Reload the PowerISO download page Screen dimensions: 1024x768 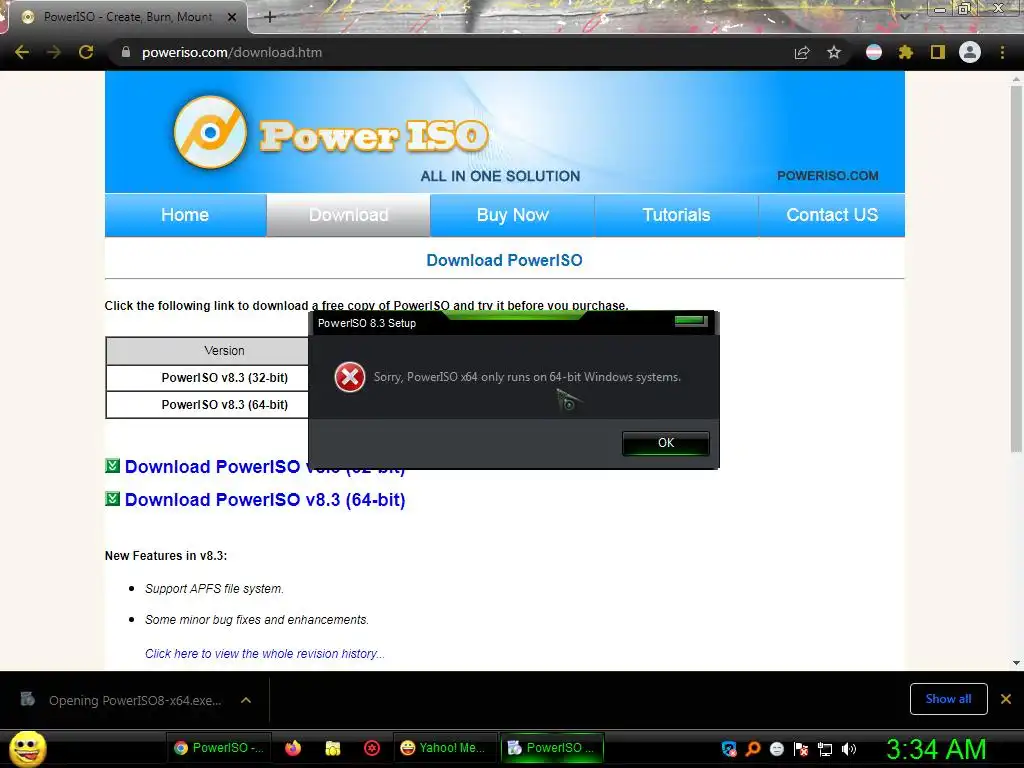pos(86,52)
